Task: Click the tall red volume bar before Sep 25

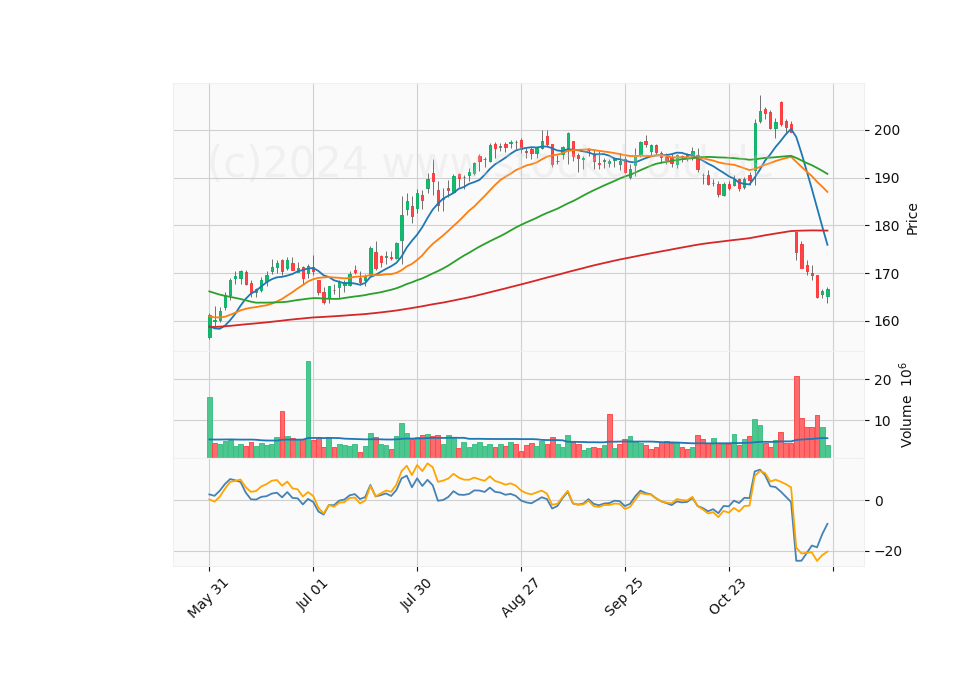Action: click(610, 436)
